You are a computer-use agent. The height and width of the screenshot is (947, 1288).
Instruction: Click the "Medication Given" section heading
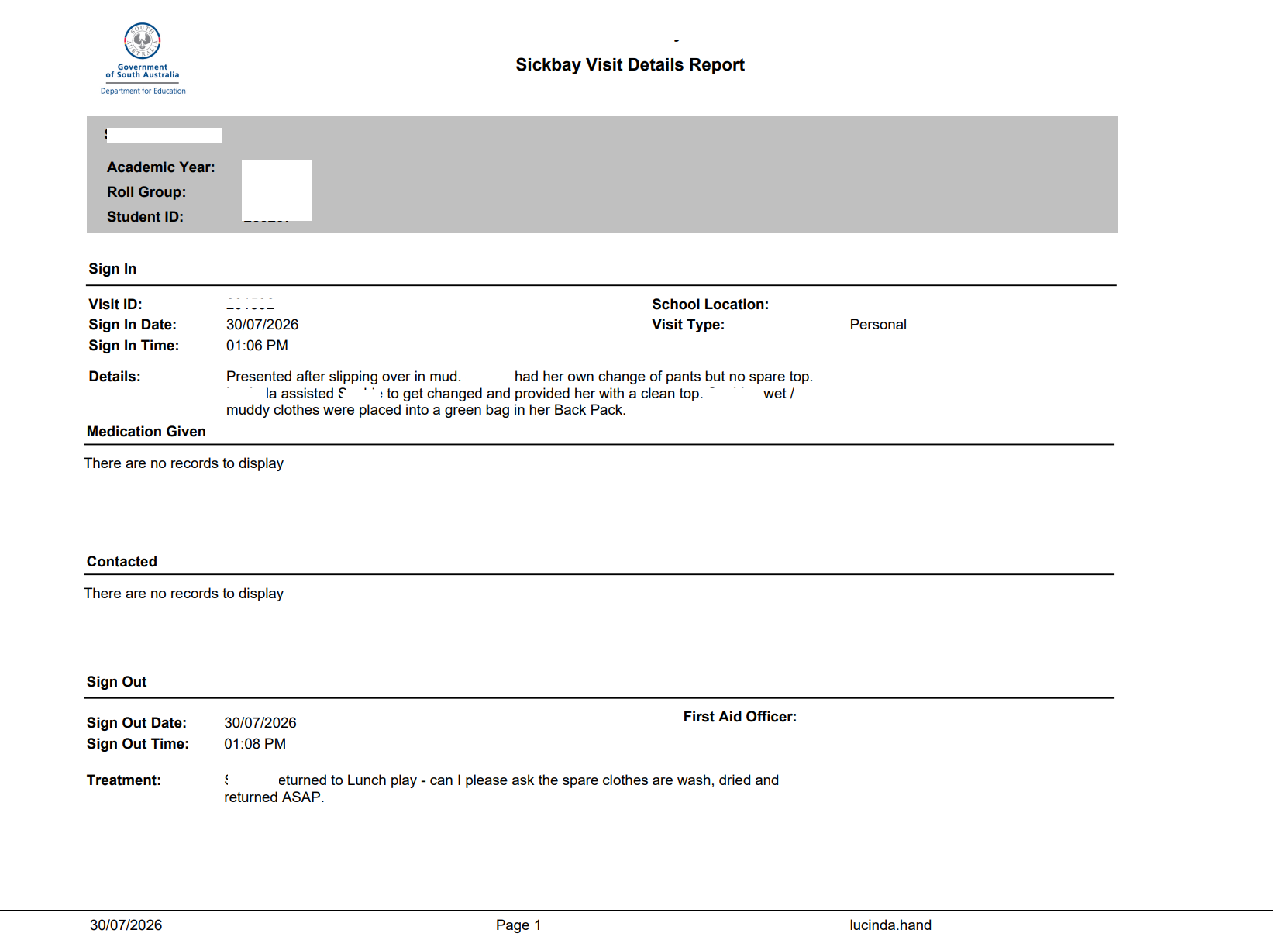pyautogui.click(x=146, y=432)
